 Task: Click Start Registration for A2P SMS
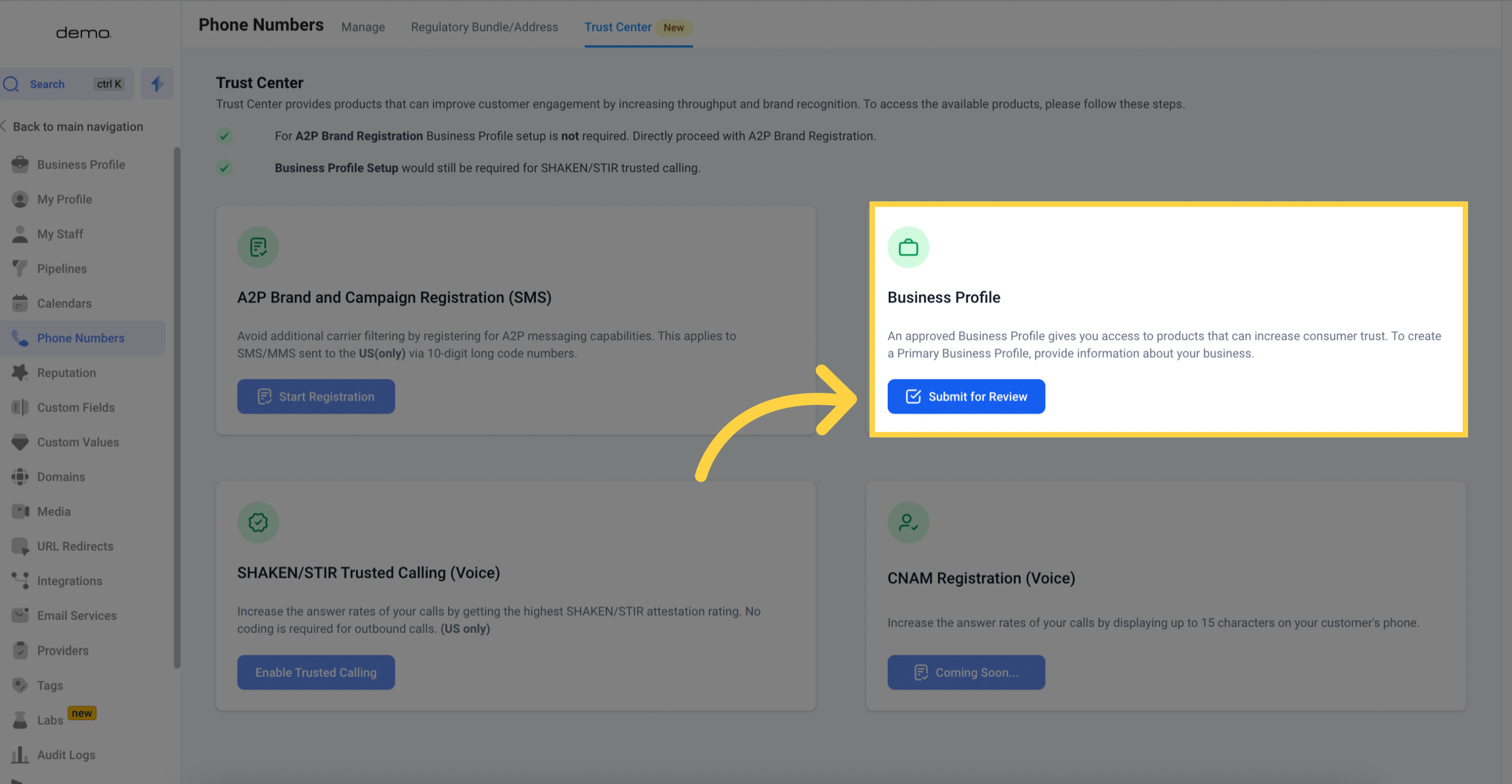pos(316,396)
